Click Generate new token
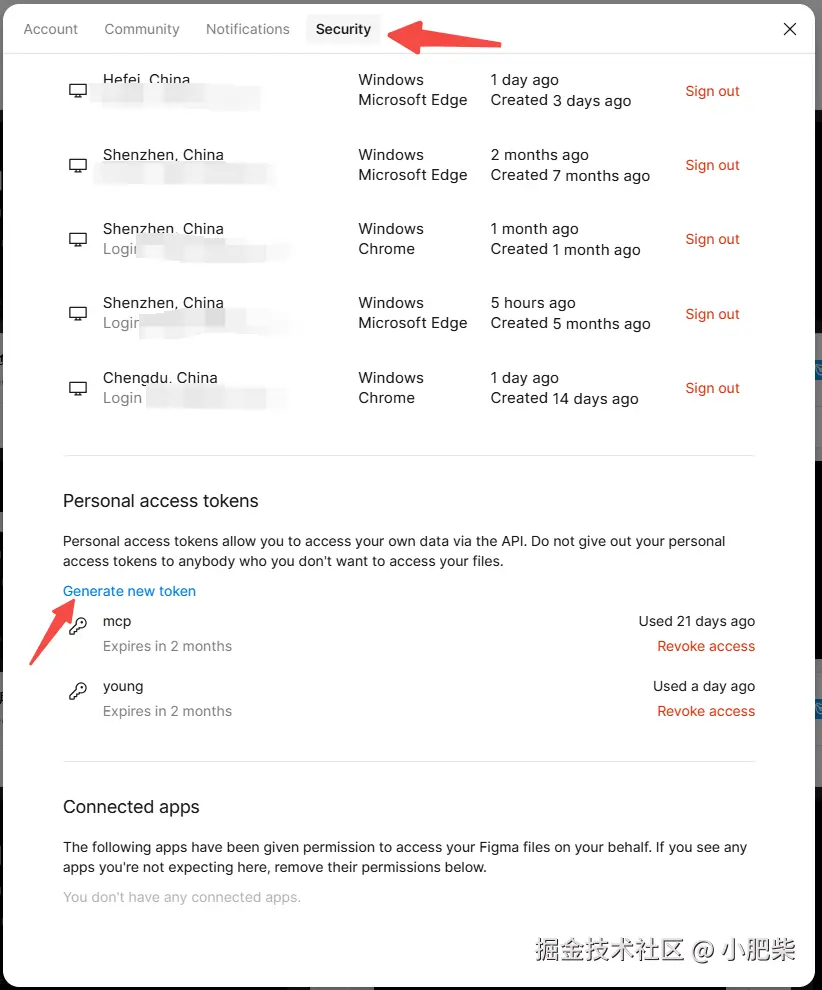822x990 pixels. (x=129, y=591)
